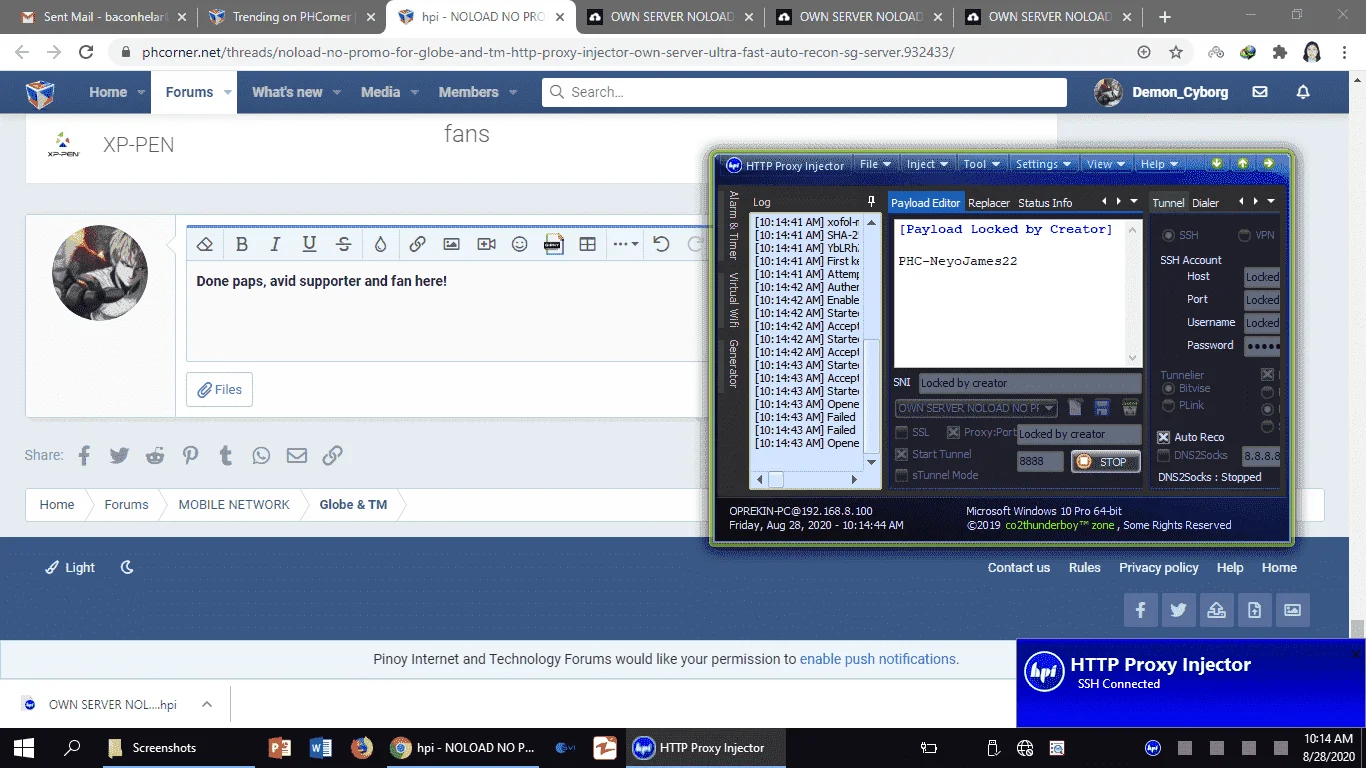Toggle the Start Tunnel checkbox
Image resolution: width=1366 pixels, height=768 pixels.
[x=902, y=454]
